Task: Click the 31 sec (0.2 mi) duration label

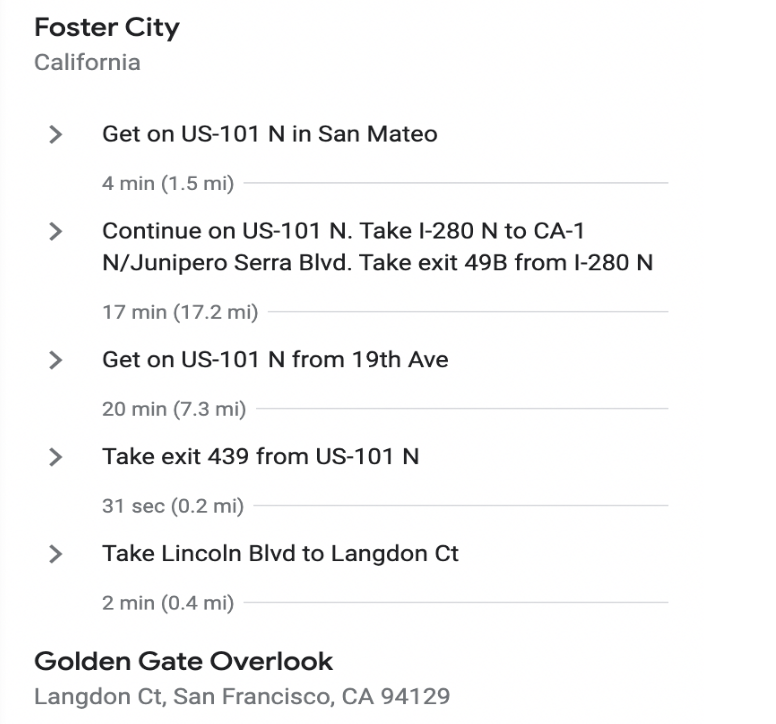Action: 173,506
